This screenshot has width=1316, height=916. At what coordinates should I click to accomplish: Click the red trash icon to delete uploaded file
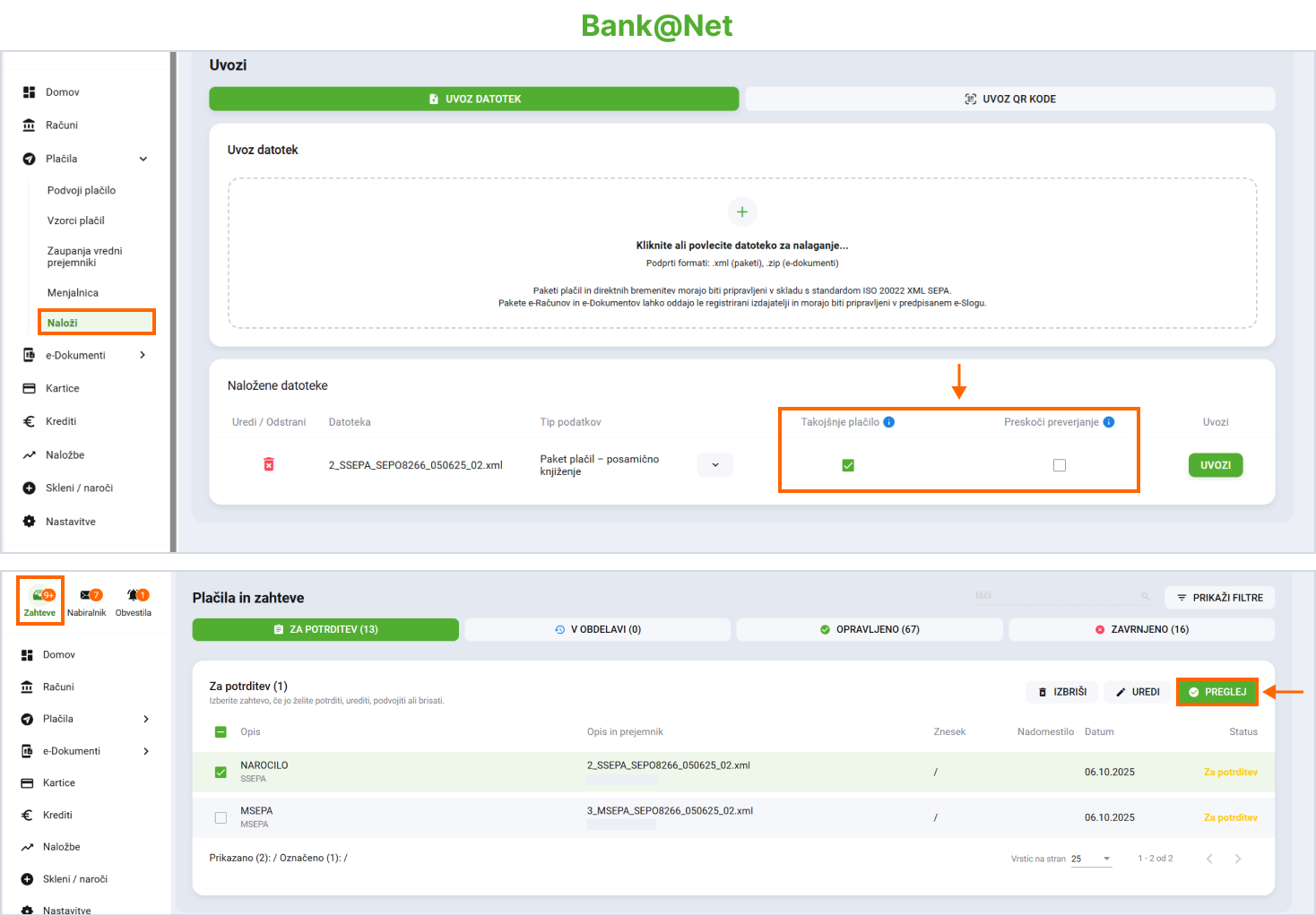click(268, 464)
